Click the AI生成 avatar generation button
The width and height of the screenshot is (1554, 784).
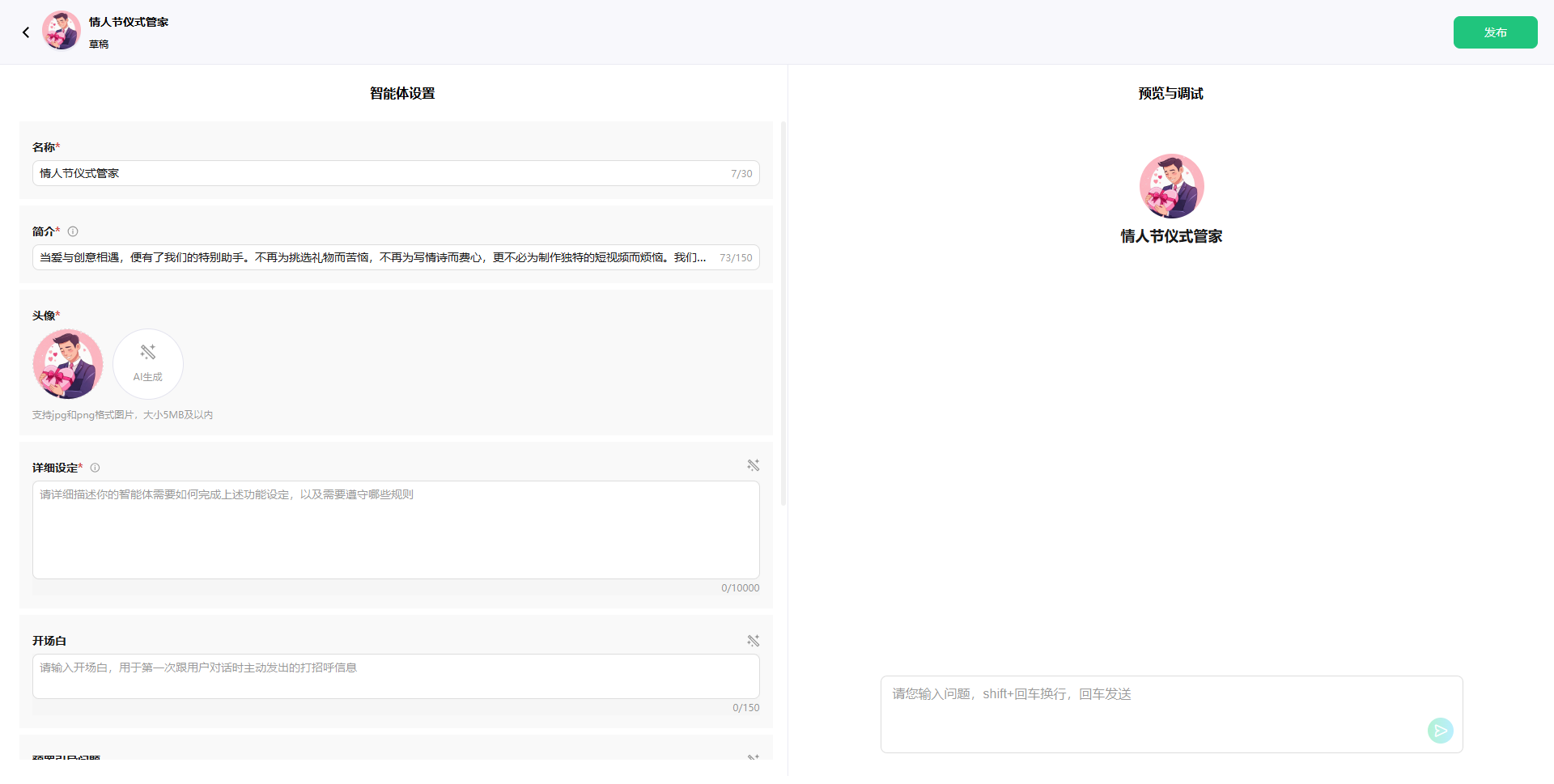(x=148, y=364)
